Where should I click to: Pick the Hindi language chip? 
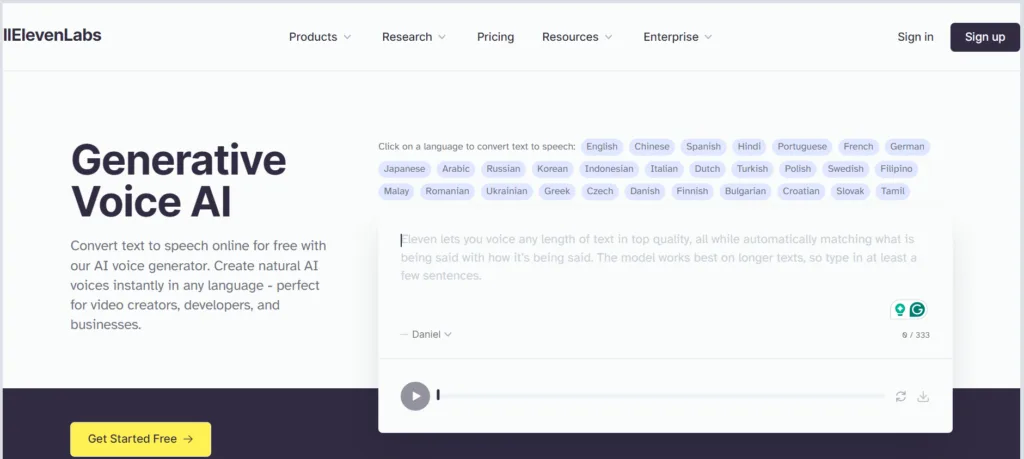749,147
